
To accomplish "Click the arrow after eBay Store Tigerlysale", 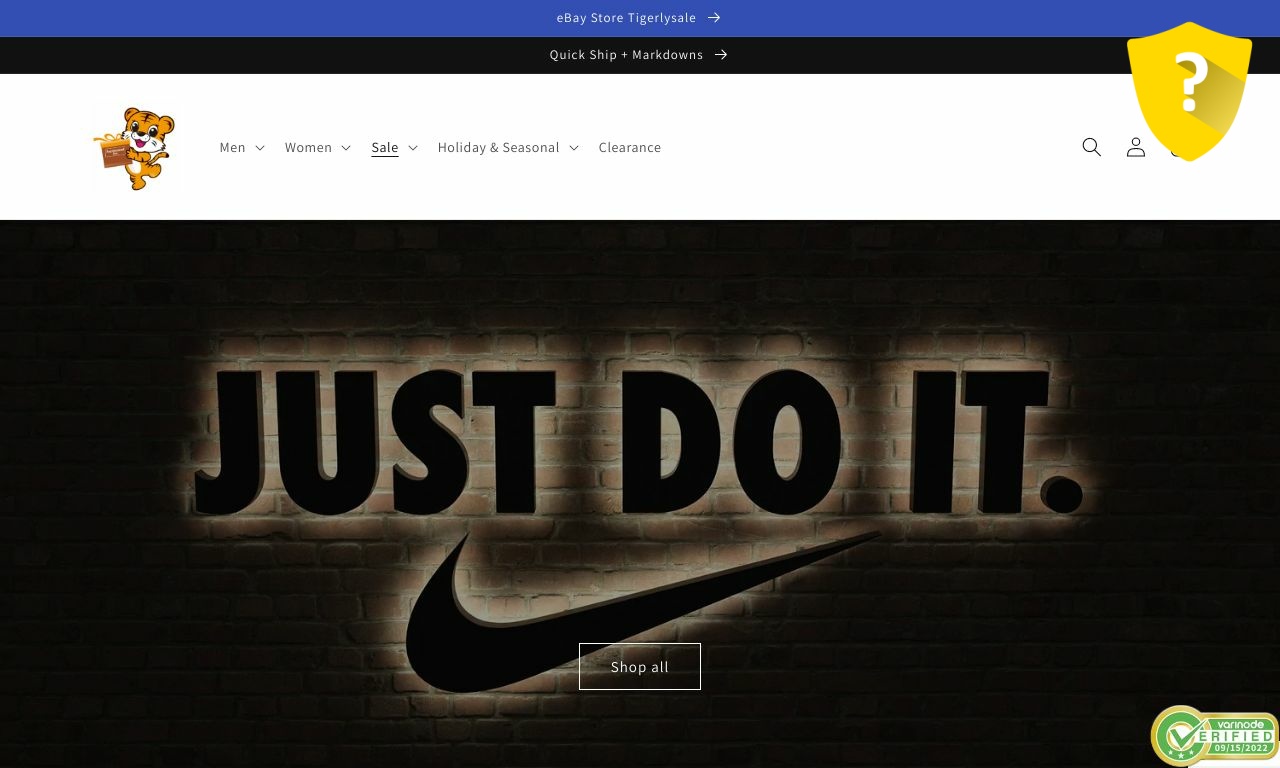I will coord(714,18).
